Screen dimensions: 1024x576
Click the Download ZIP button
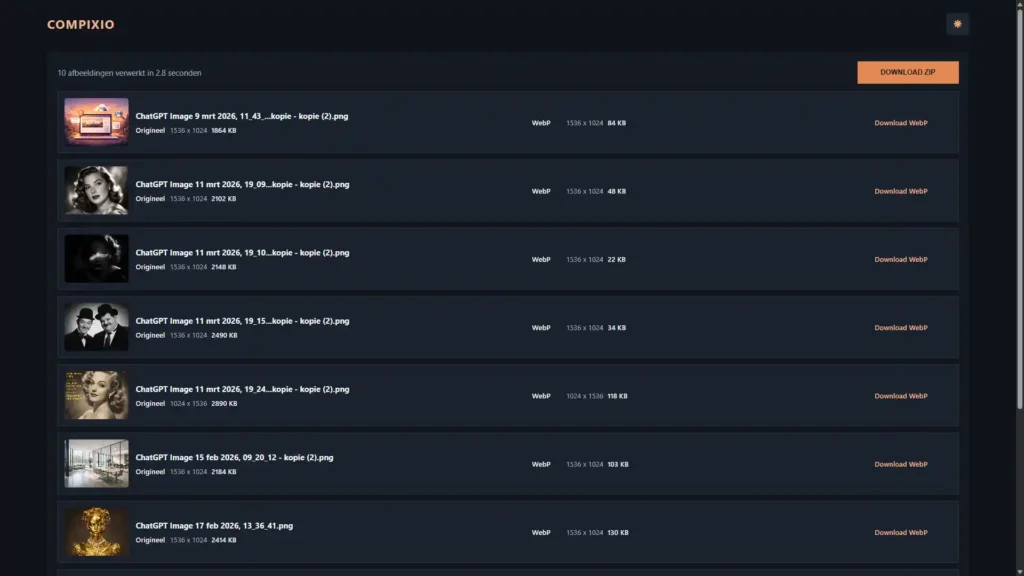pos(907,72)
